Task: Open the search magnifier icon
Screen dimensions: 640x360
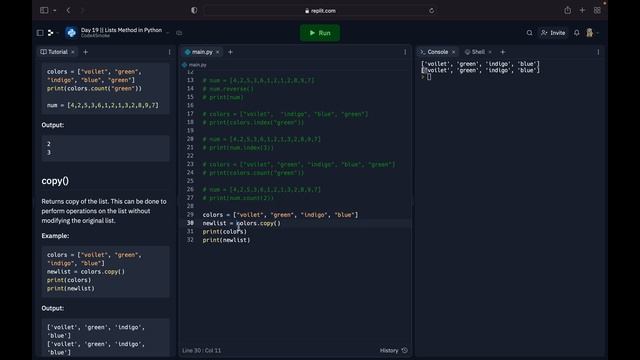Action: click(529, 33)
